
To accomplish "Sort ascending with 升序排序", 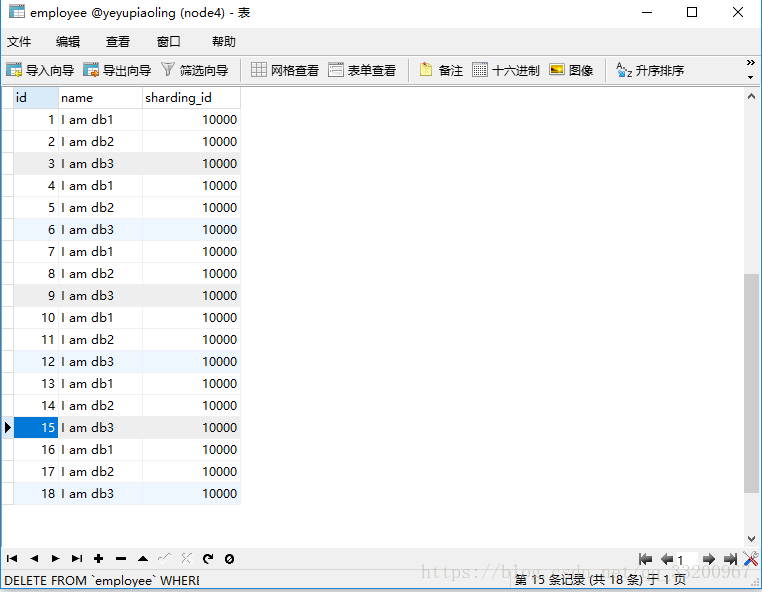I will [650, 70].
